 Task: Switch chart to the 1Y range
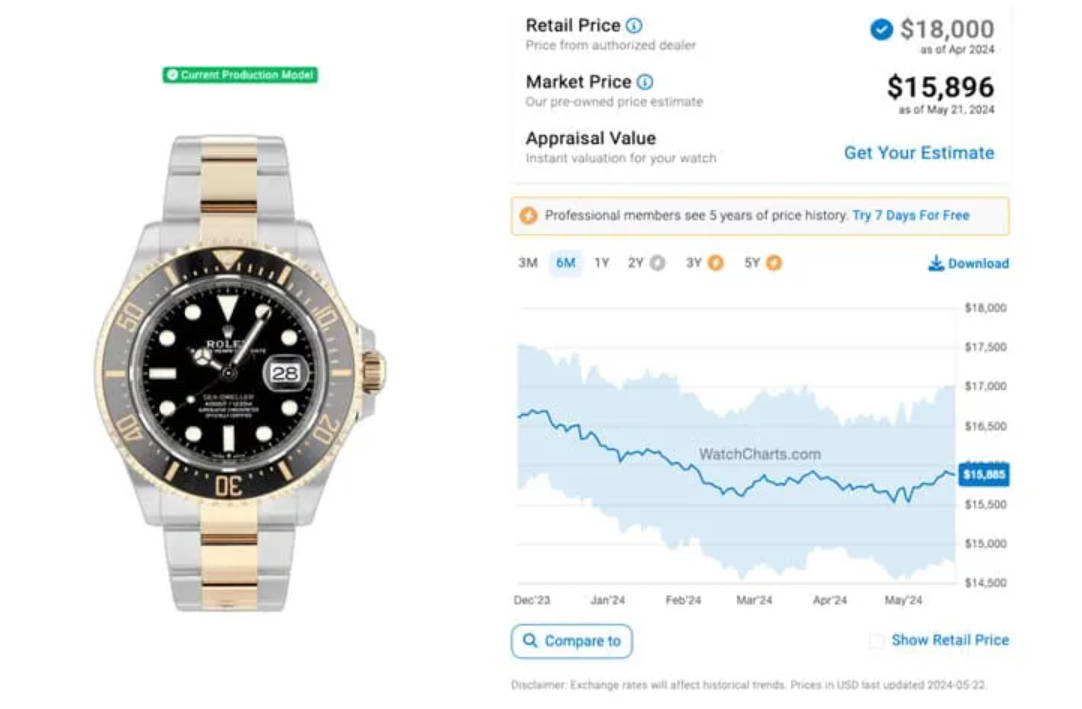[602, 263]
